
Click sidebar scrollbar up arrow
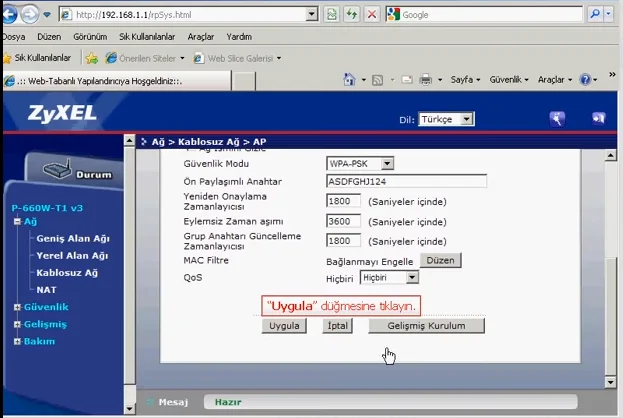pyautogui.click(x=130, y=141)
